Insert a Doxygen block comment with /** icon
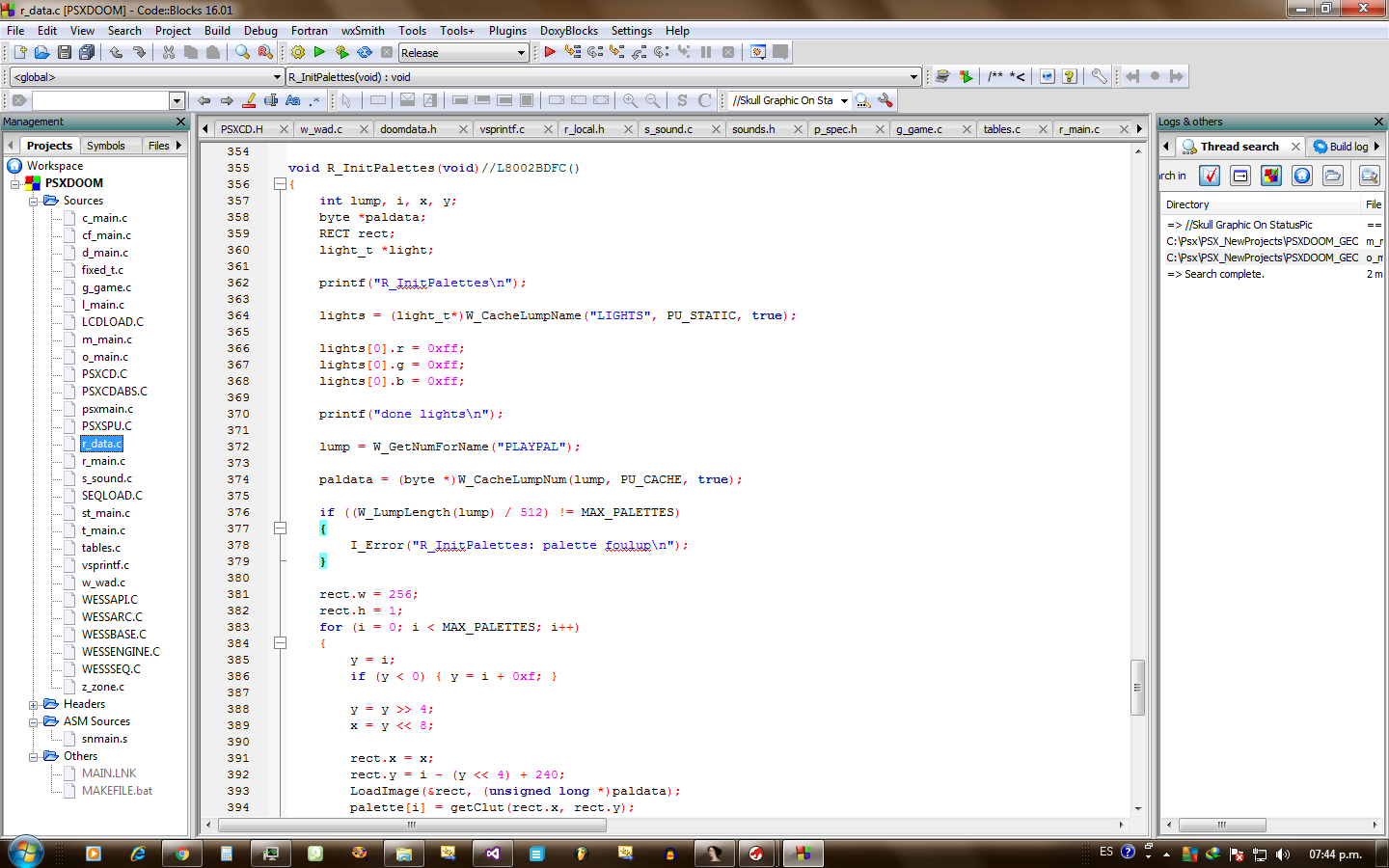The width and height of the screenshot is (1389, 868). [x=995, y=76]
